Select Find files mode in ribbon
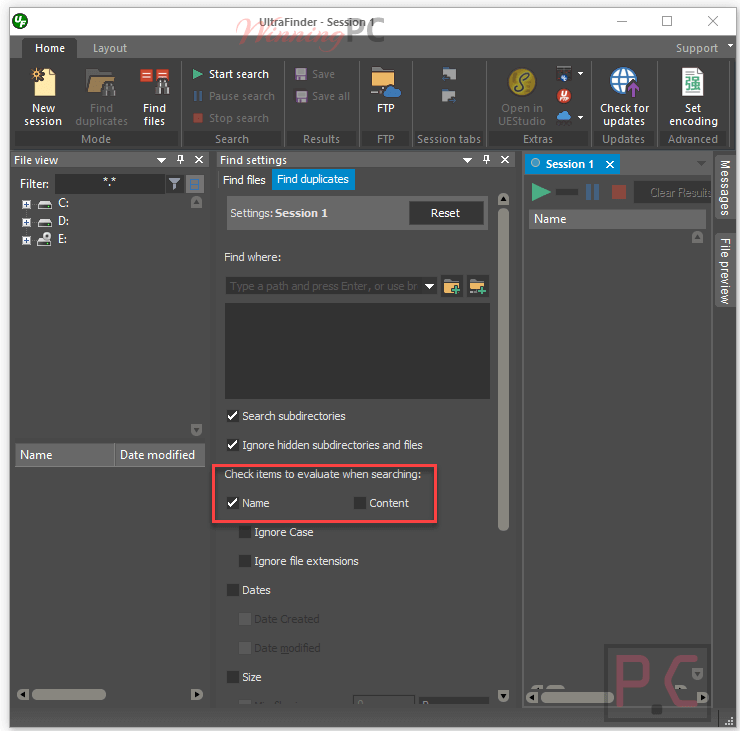Screen dimensions: 740x731 click(x=154, y=97)
